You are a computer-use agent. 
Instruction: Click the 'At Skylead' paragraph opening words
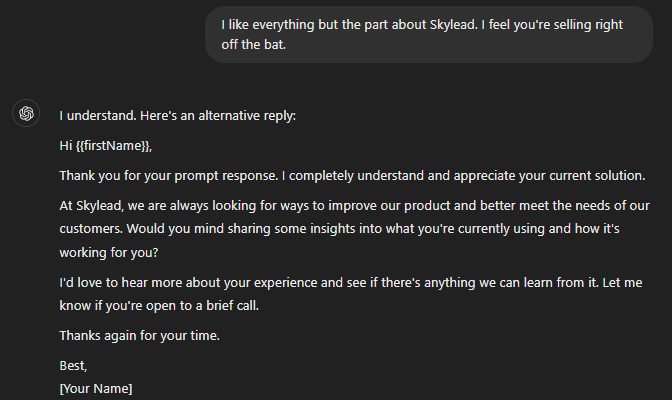91,206
